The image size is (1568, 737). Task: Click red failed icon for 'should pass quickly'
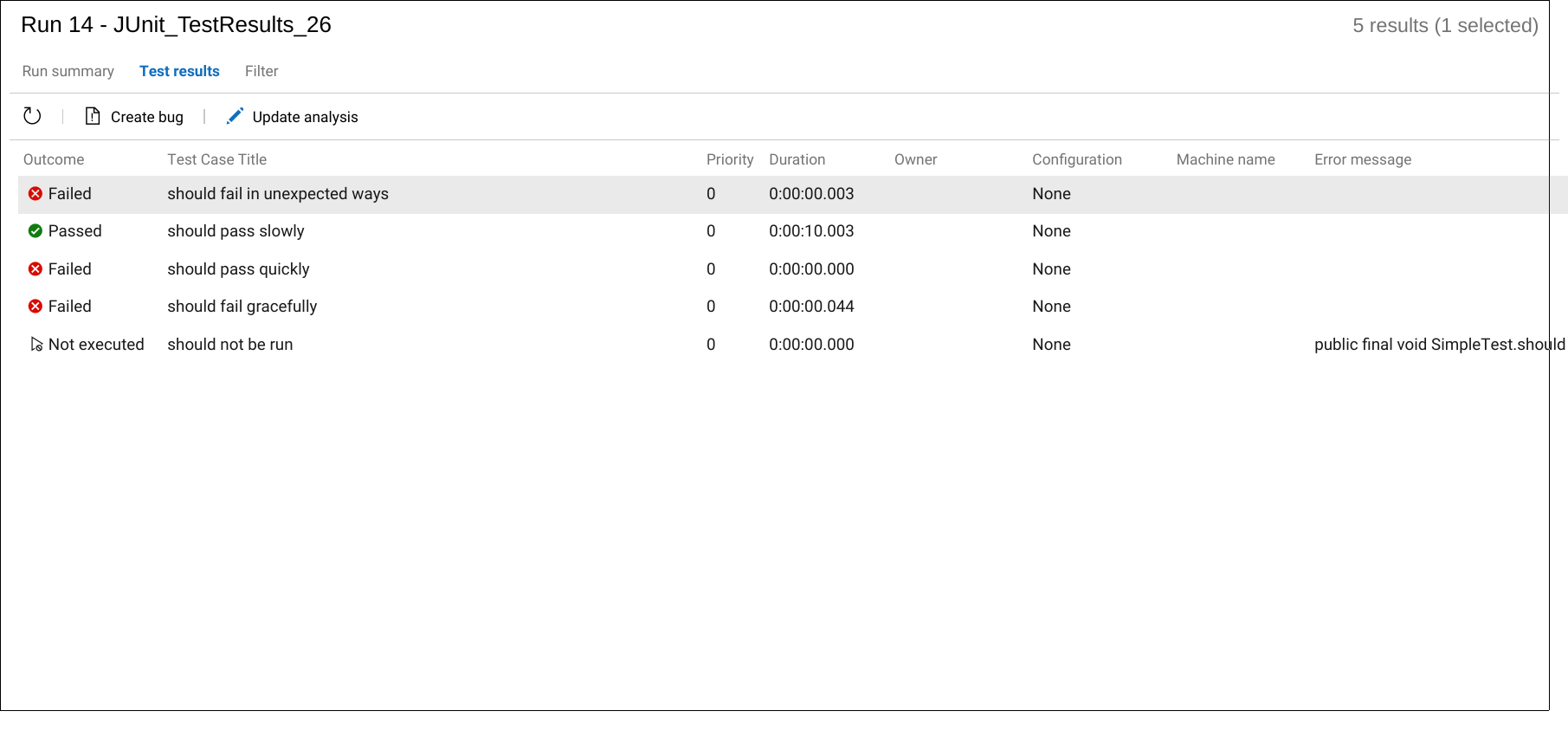(35, 269)
